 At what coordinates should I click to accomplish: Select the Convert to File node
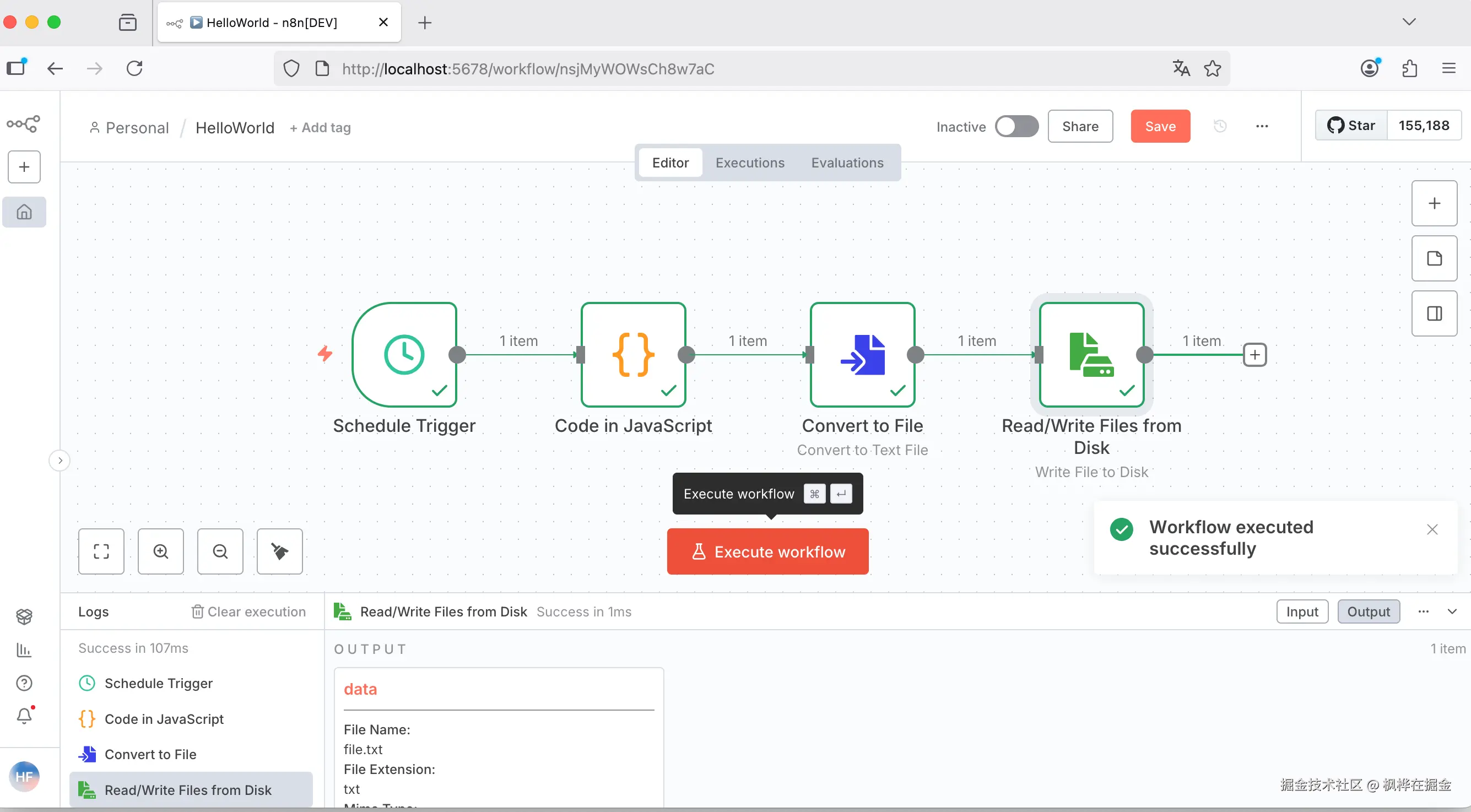[x=862, y=354]
